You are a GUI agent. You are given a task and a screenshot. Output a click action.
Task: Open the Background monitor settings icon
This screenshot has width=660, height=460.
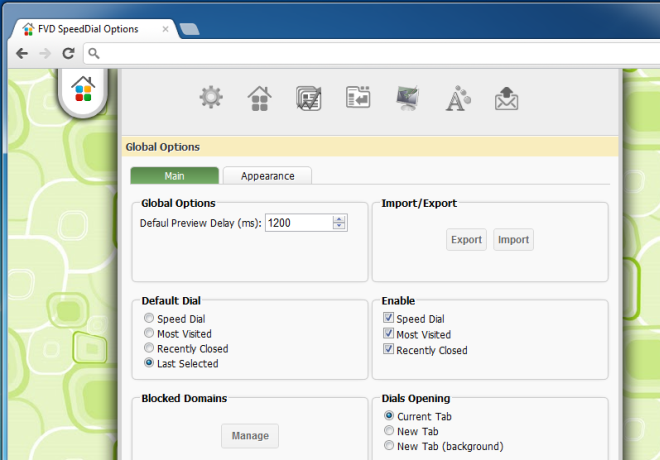[x=407, y=98]
